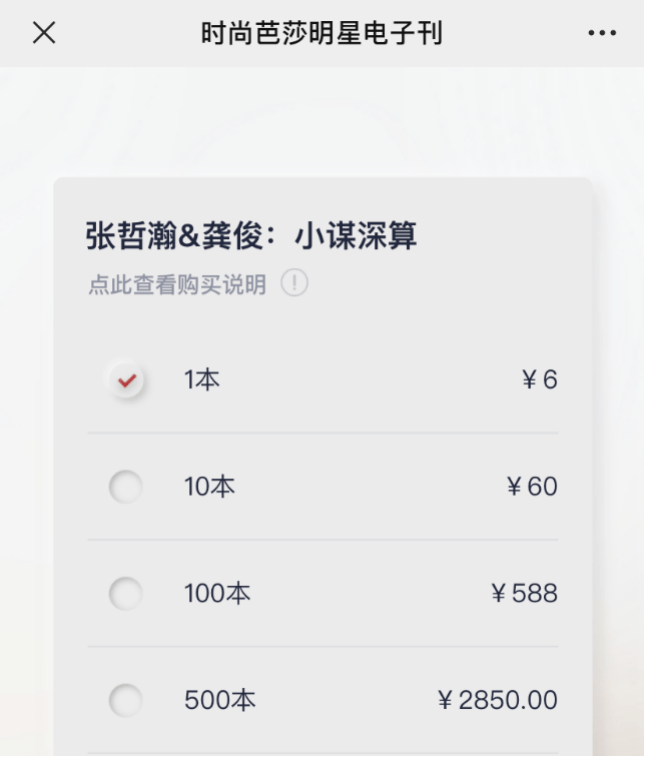Tap the ¥588 price

(x=525, y=594)
